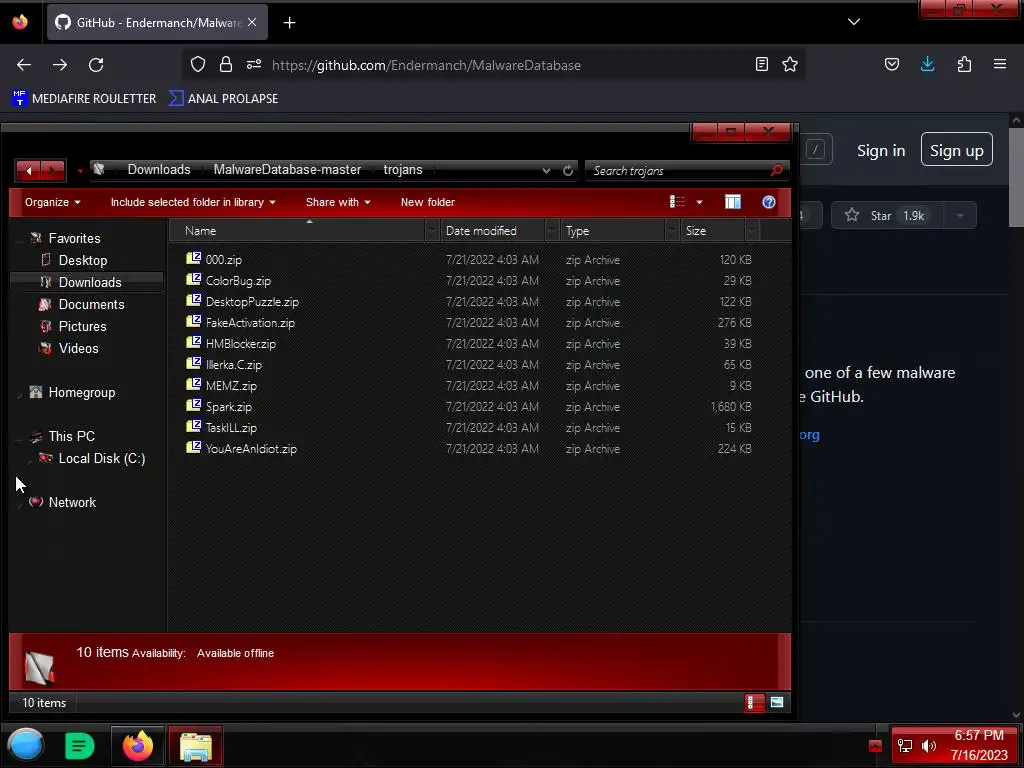
Task: Open the Star options dropdown on GitHub
Action: pos(960,216)
